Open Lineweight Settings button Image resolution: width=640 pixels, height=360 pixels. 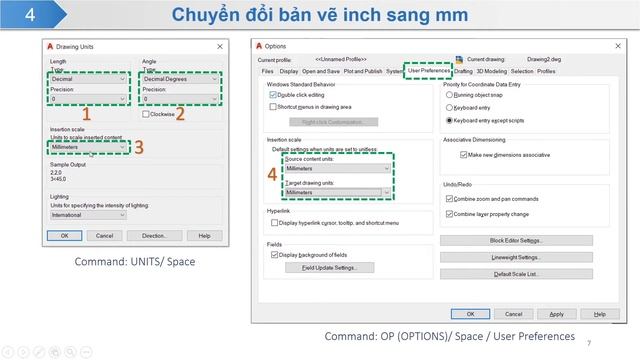click(516, 257)
